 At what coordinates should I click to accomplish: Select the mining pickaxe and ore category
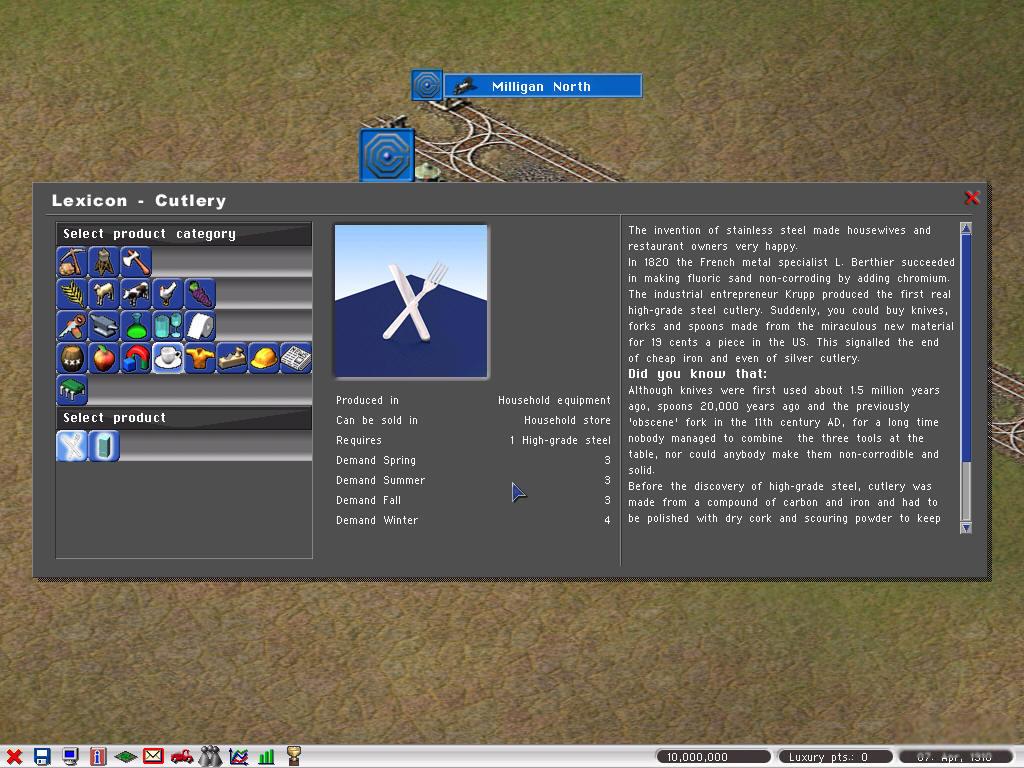[x=72, y=262]
